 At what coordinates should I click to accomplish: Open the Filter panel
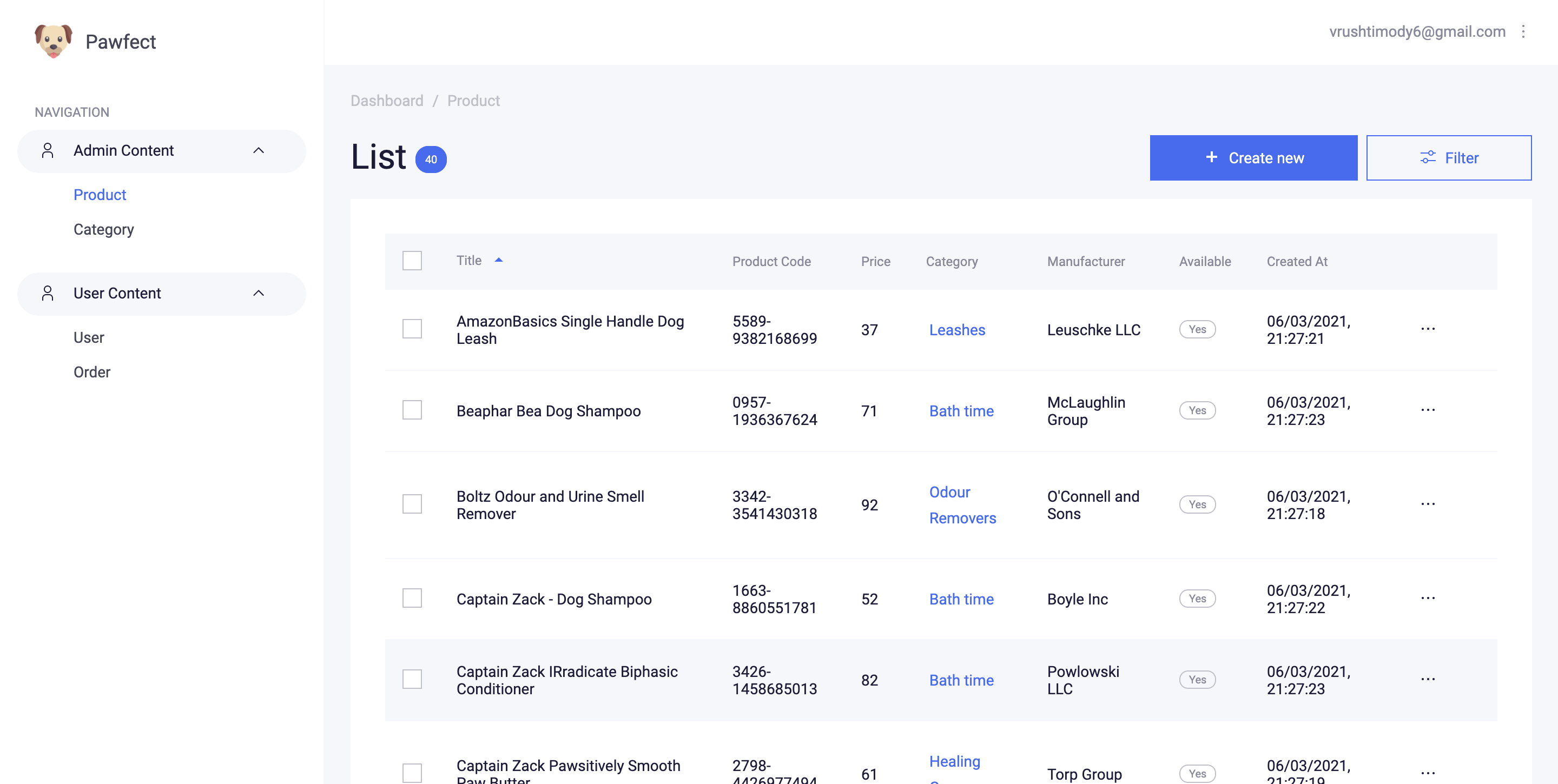click(1448, 158)
